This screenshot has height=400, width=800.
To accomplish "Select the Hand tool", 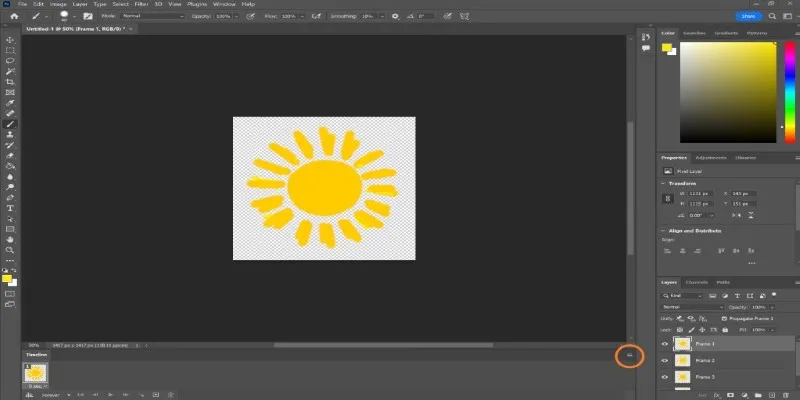I will (10, 240).
